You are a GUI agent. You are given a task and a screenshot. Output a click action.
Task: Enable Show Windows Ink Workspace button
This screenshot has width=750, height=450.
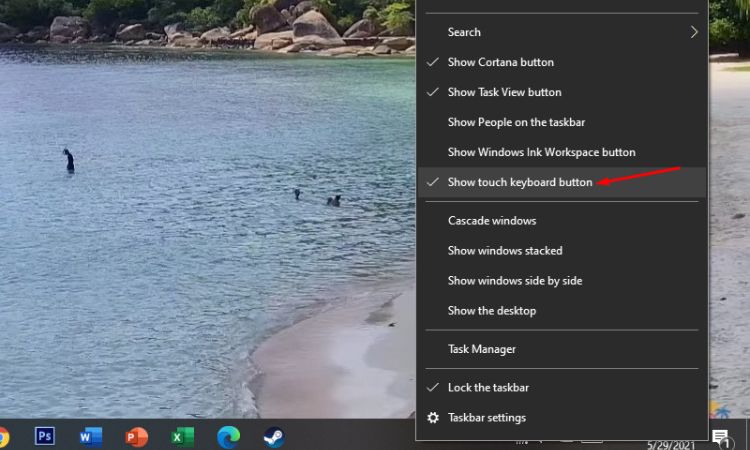coord(541,152)
